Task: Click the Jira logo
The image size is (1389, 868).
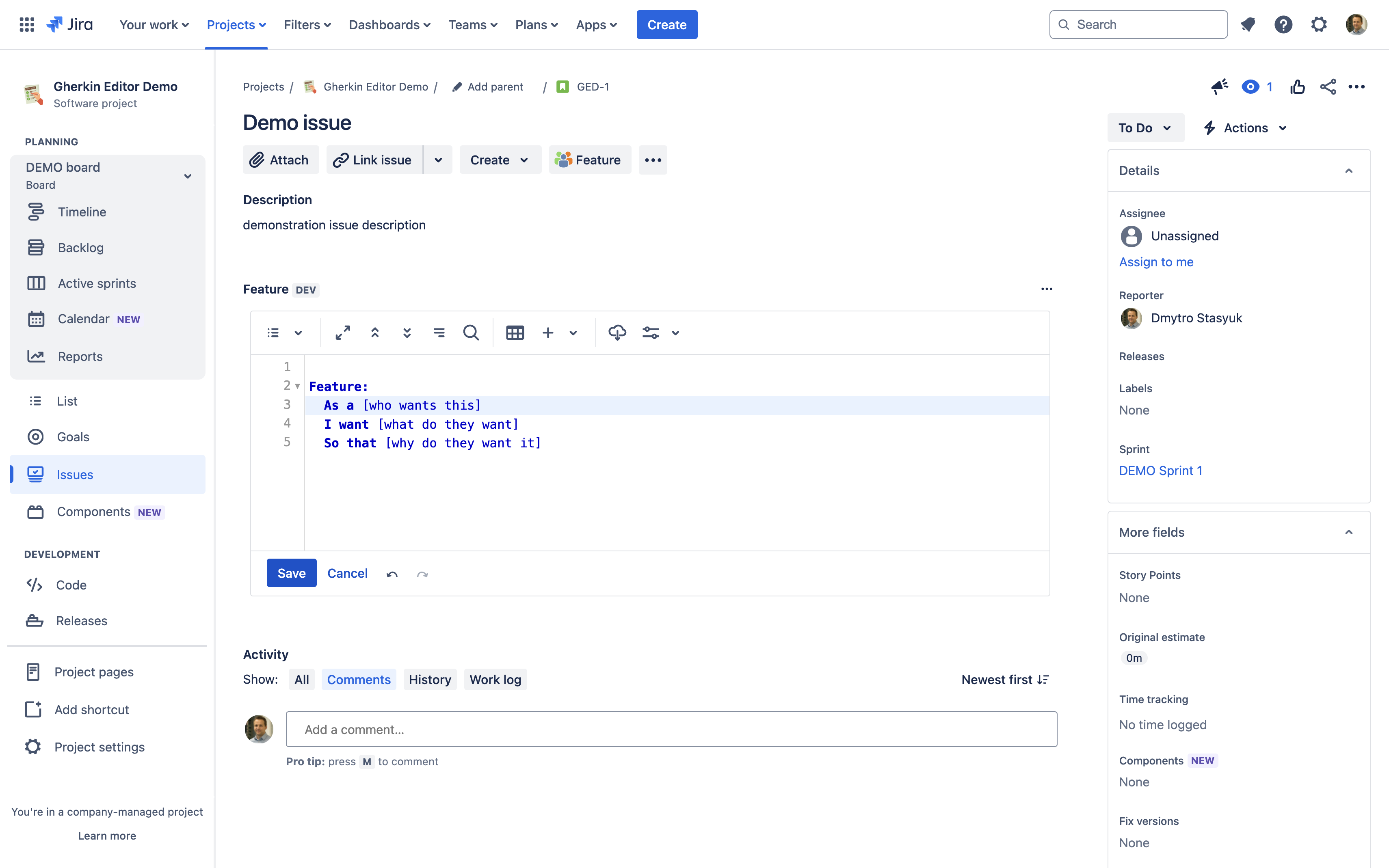Action: tap(69, 25)
